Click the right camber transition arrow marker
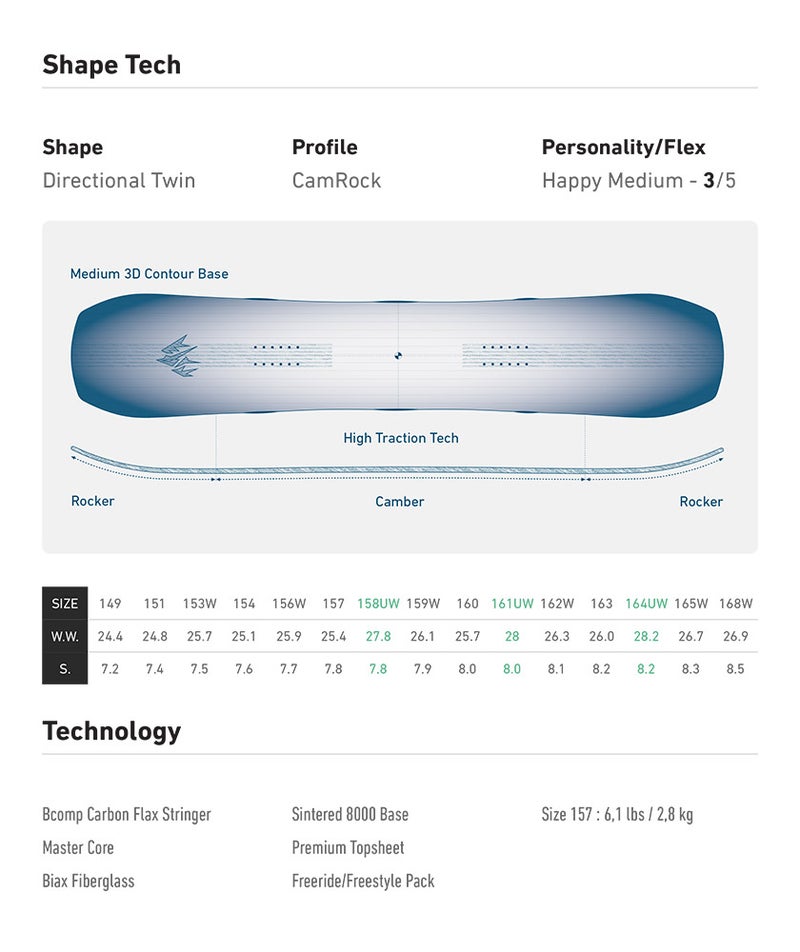Image resolution: width=800 pixels, height=952 pixels. click(x=585, y=480)
